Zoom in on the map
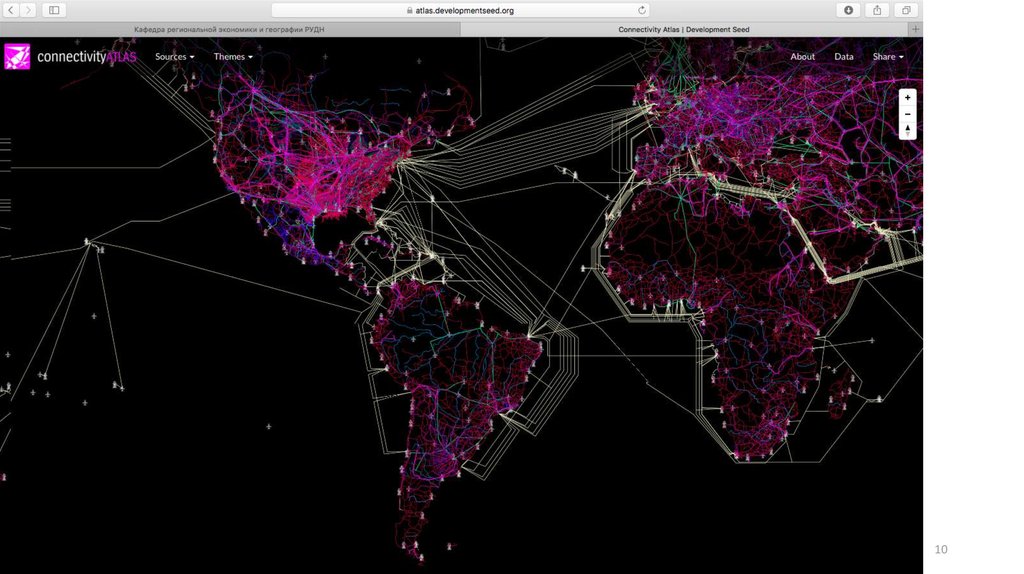This screenshot has height=574, width=1024. (907, 99)
